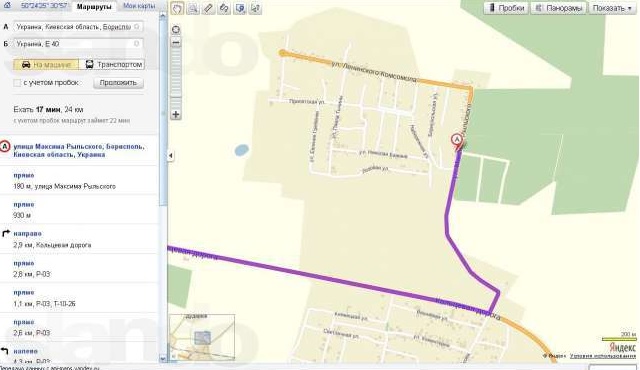Activate the ruler measuring tool
The image size is (640, 370).
[208, 8]
